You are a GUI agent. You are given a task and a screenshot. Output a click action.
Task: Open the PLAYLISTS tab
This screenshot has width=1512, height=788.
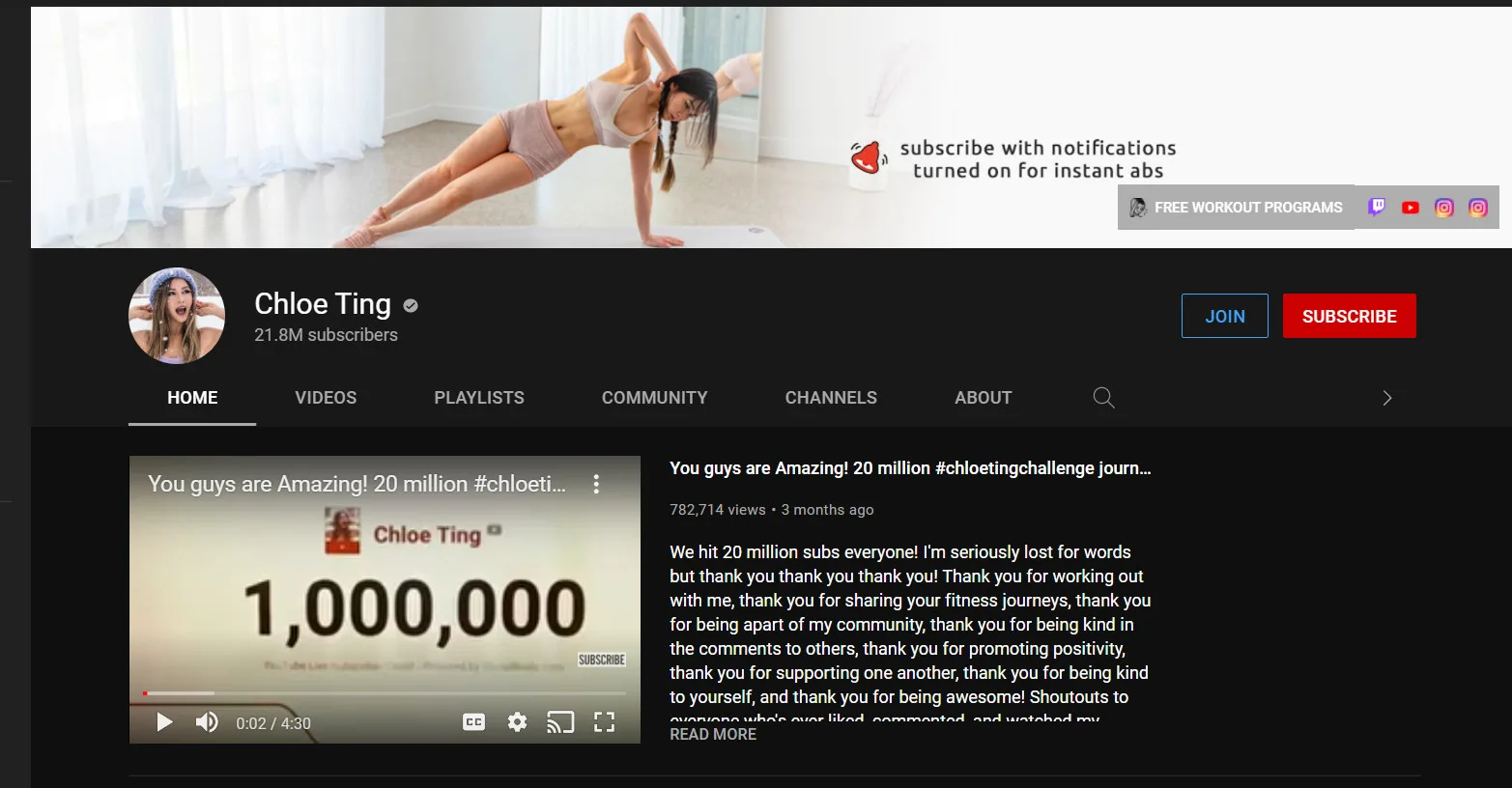479,398
